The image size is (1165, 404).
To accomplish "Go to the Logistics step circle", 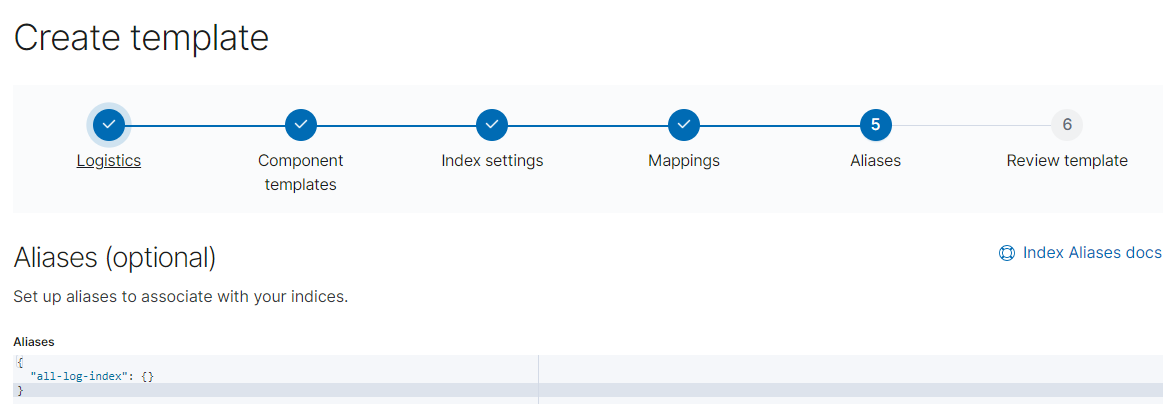I will 108,125.
